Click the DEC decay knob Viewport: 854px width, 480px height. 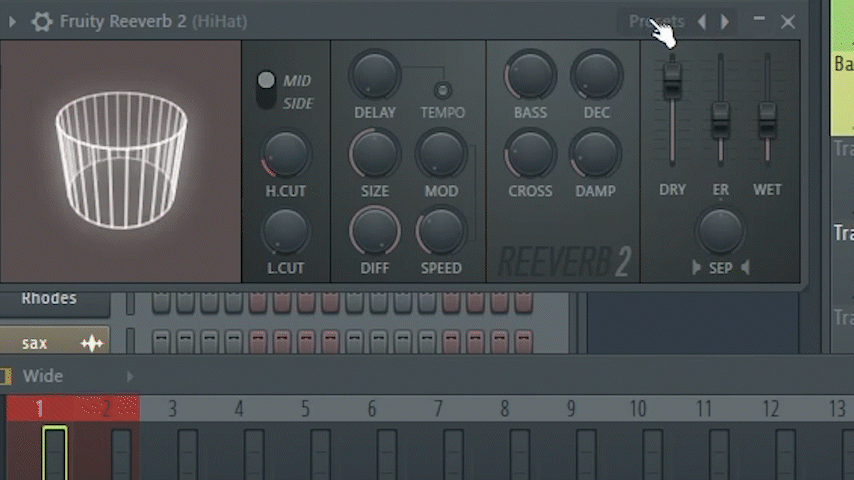596,75
